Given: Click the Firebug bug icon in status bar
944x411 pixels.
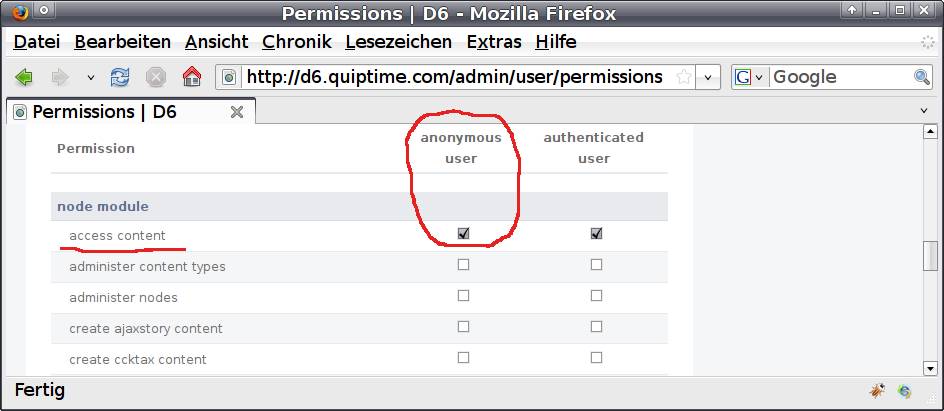Looking at the screenshot, I should coord(877,391).
